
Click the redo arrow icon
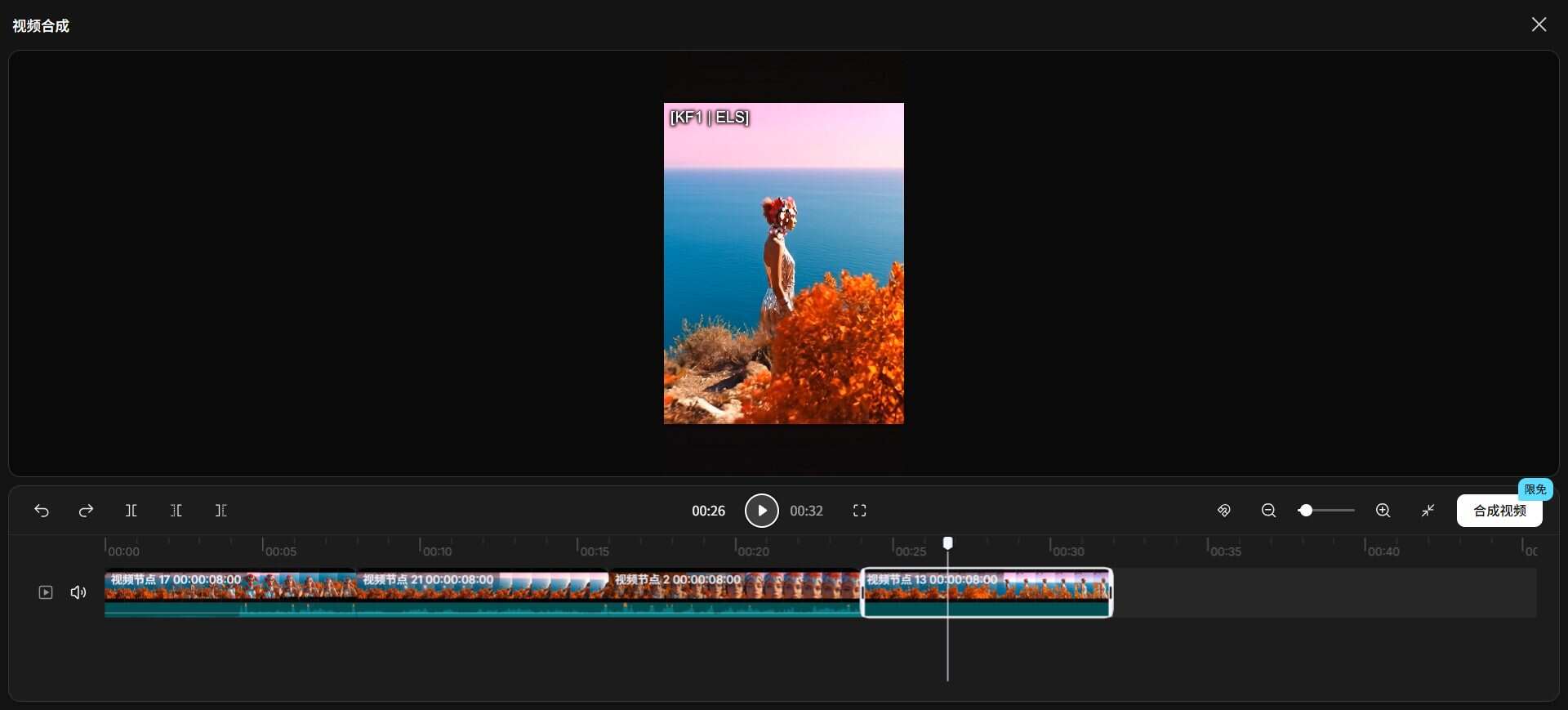(x=86, y=511)
